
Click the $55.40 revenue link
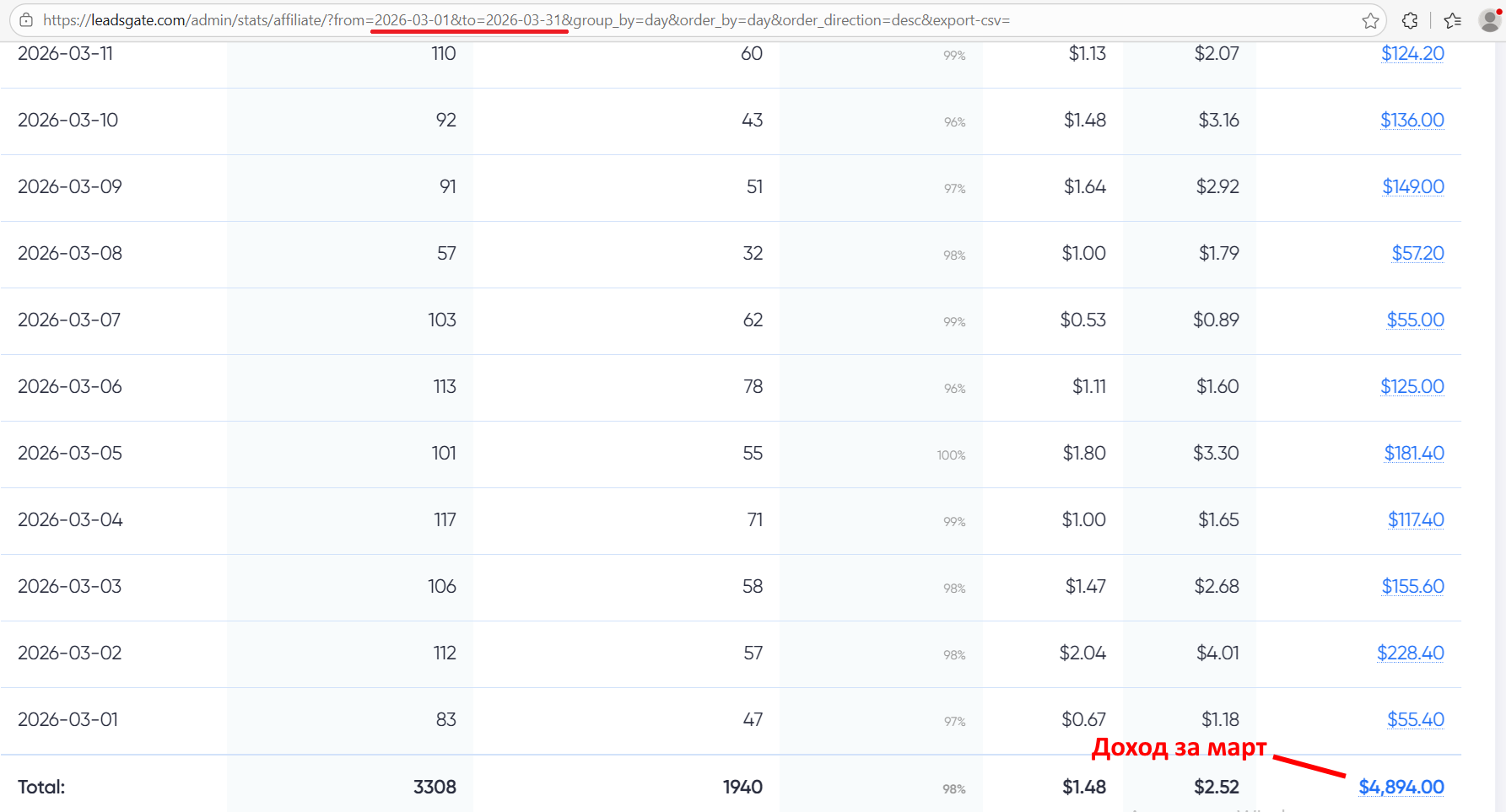point(1415,720)
